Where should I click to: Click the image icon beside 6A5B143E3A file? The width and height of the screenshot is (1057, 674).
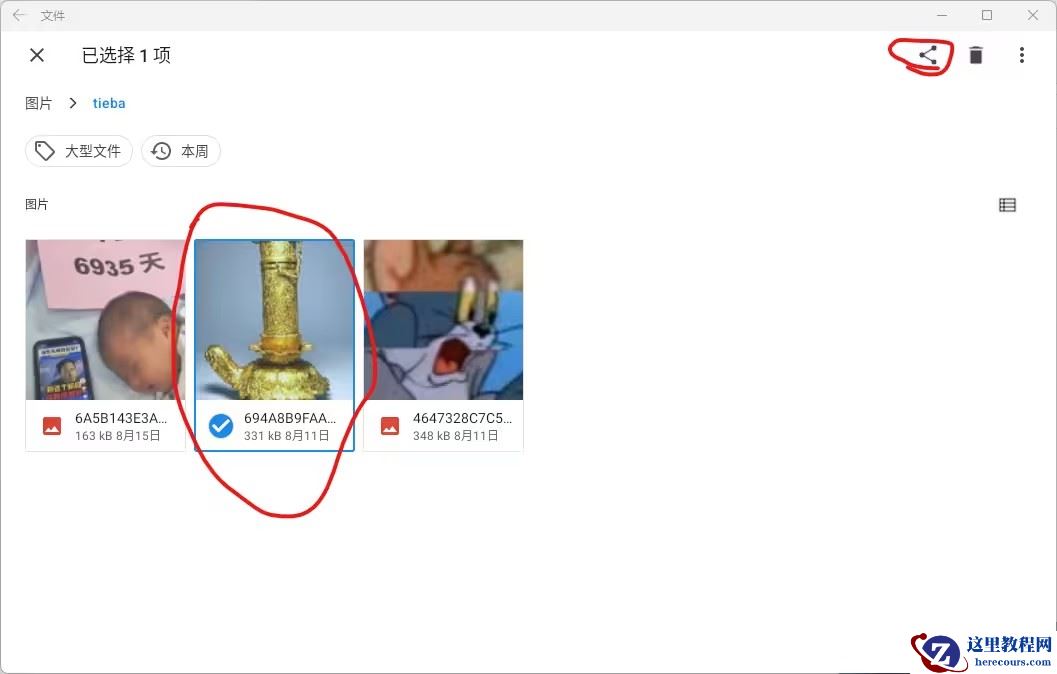coord(52,426)
